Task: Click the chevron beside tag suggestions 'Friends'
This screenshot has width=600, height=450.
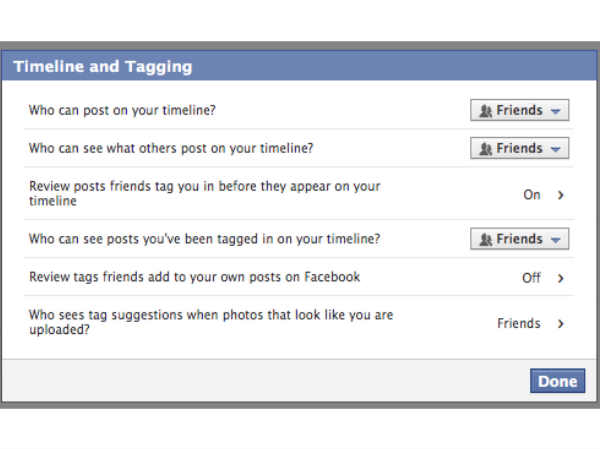Action: coord(561,324)
